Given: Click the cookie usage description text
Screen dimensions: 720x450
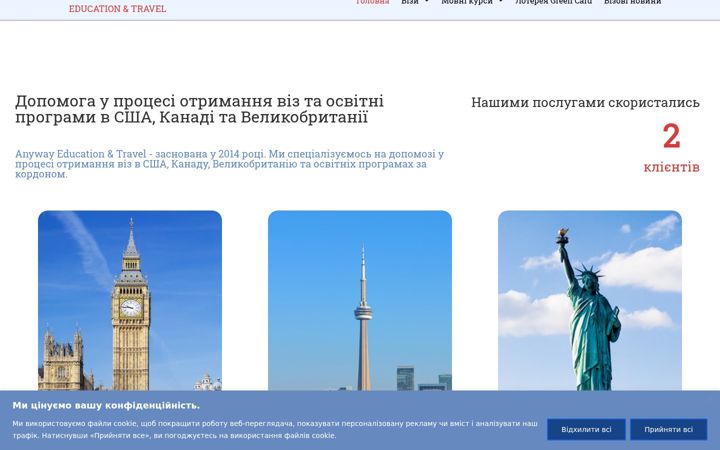Looking at the screenshot, I should point(275,429).
